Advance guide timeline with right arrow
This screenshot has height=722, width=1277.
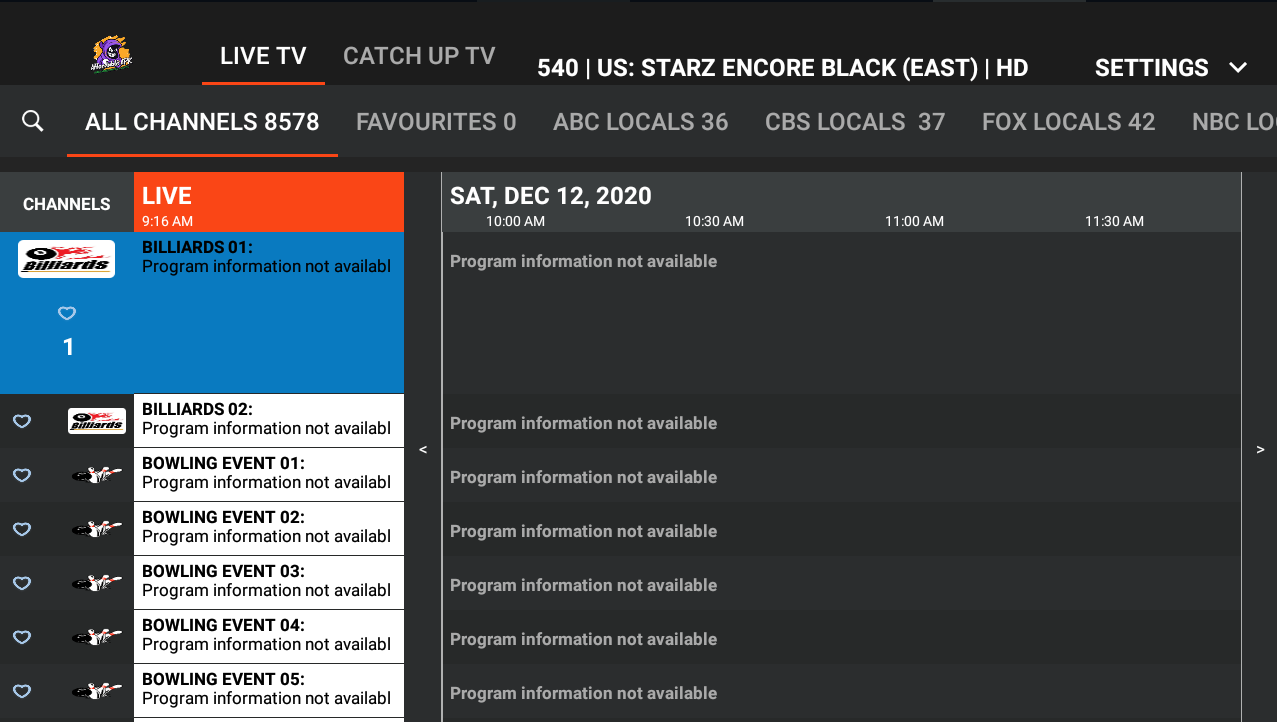click(1259, 450)
